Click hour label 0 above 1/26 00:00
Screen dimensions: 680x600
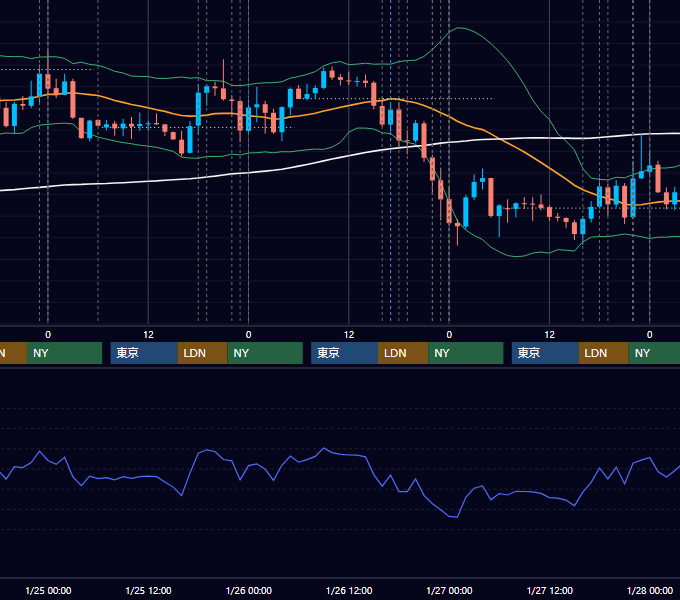(x=248, y=335)
